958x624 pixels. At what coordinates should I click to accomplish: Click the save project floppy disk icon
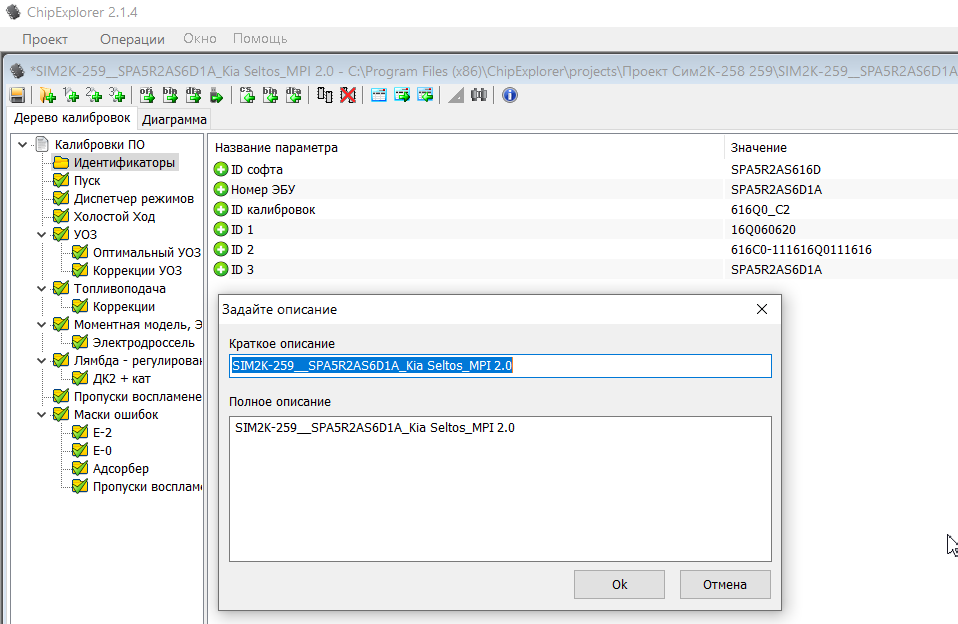[x=17, y=95]
